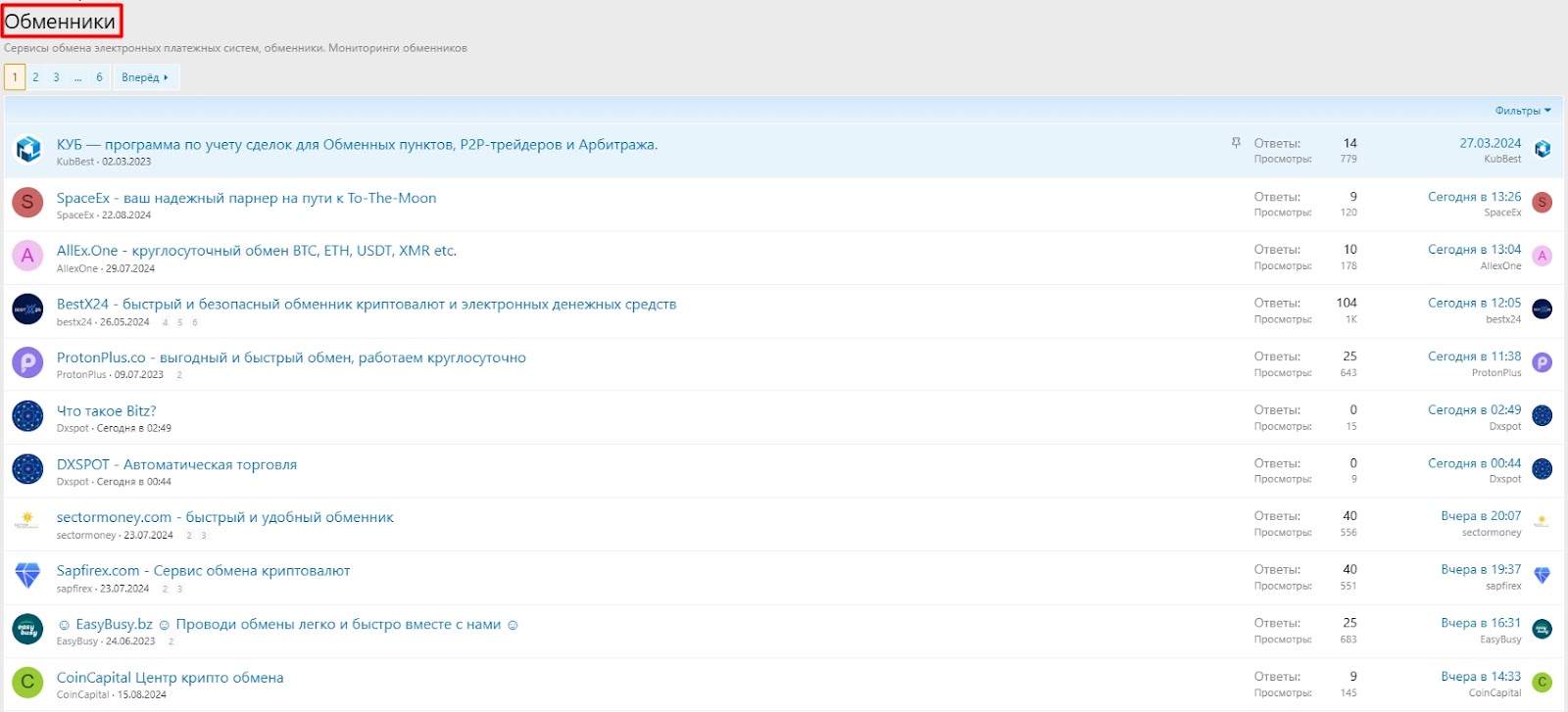Open latest post Сегодня в 12:05
The height and width of the screenshot is (712, 1568).
(1475, 304)
